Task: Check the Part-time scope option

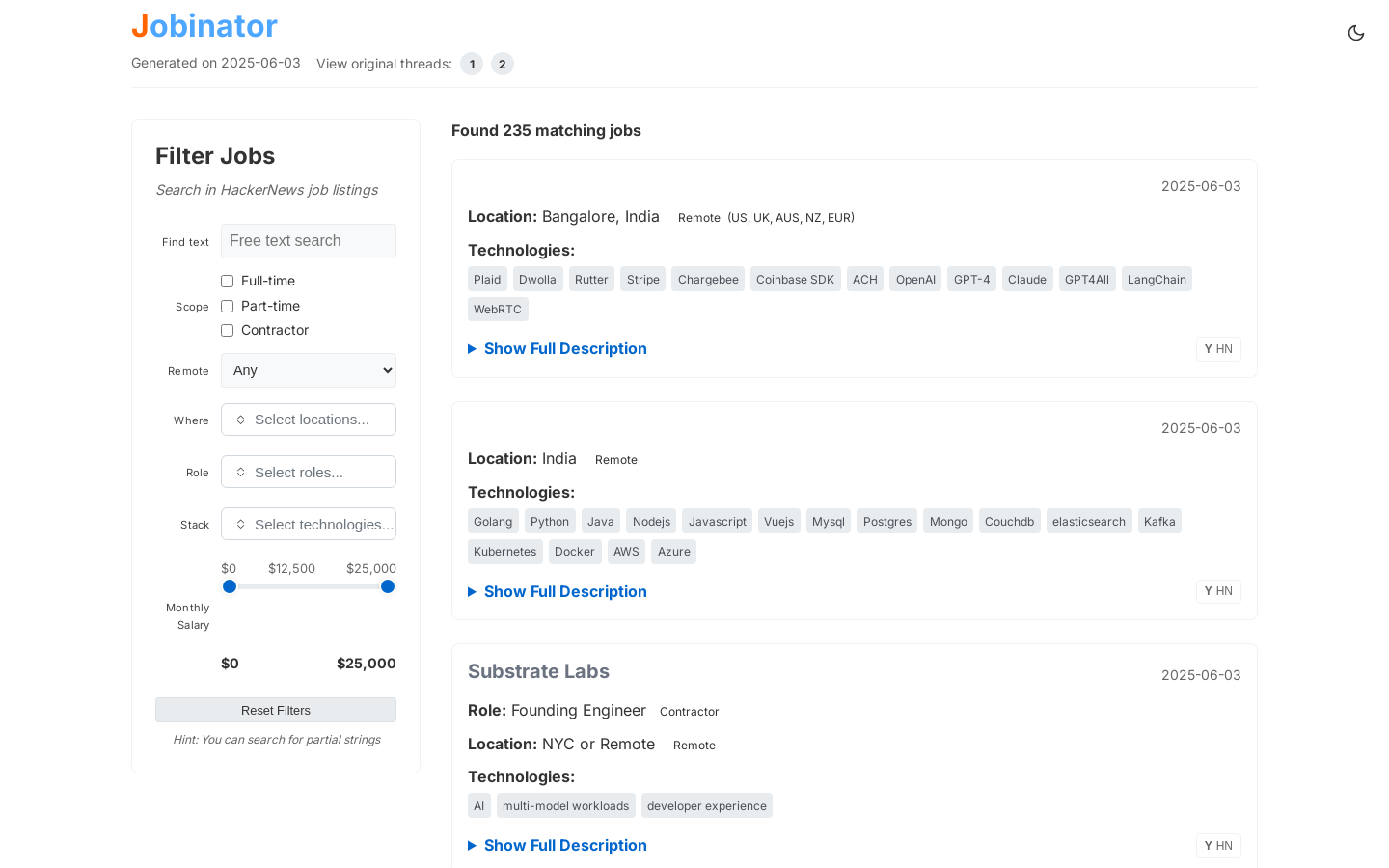Action: tap(228, 307)
